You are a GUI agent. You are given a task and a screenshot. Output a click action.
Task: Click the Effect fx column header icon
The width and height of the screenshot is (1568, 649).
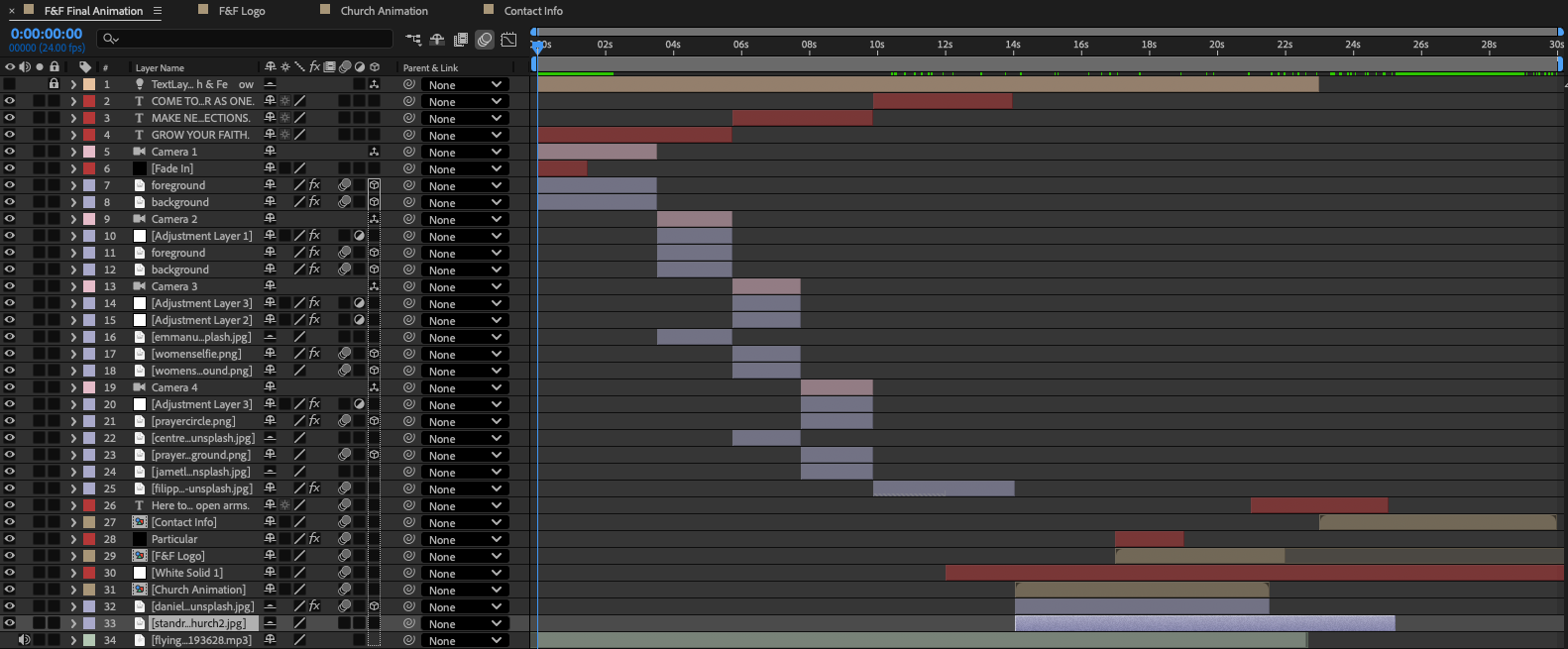click(x=314, y=67)
